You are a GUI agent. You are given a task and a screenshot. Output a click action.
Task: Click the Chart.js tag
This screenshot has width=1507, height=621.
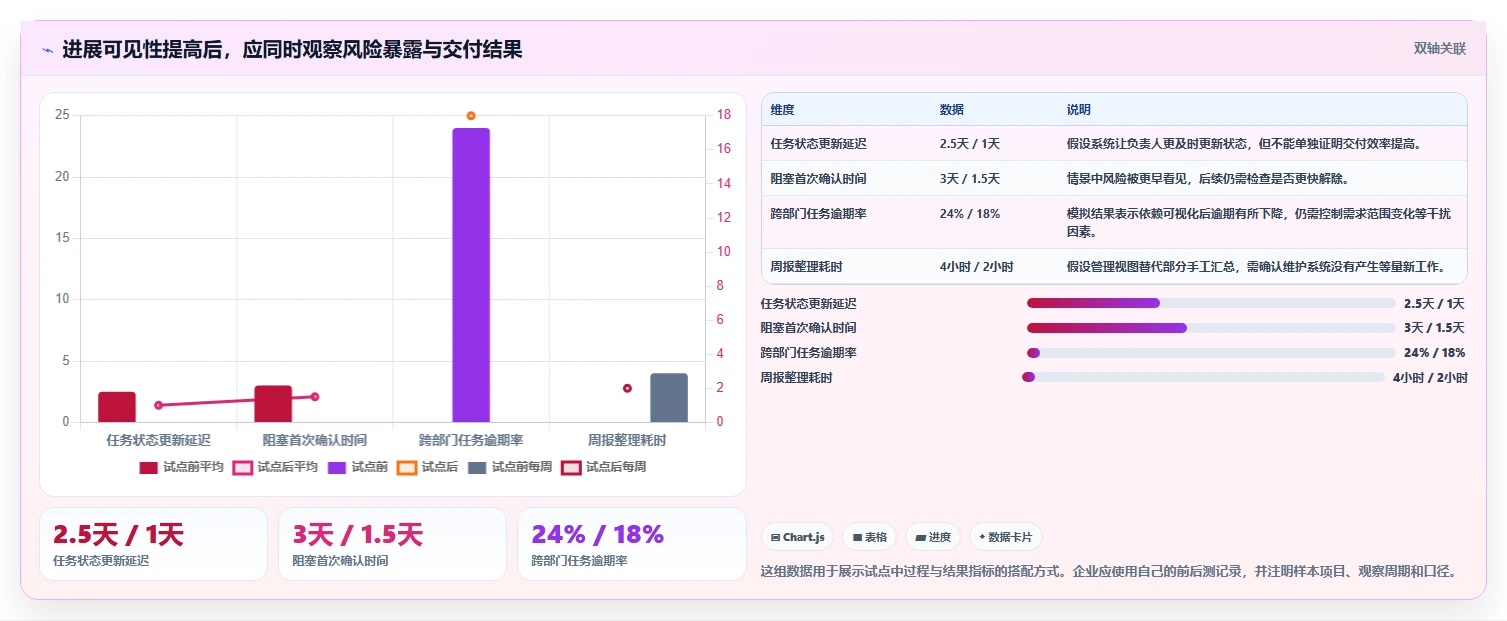click(797, 537)
